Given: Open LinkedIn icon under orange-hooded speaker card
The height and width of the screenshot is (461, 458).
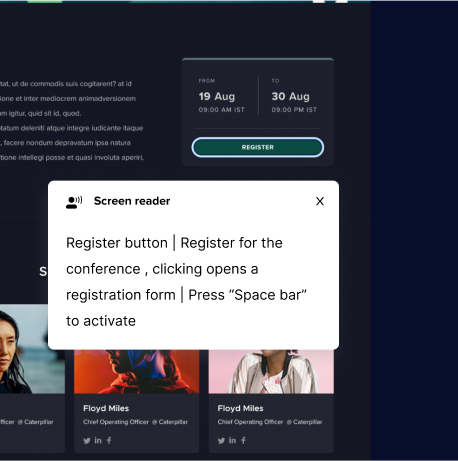Looking at the screenshot, I should point(98,440).
